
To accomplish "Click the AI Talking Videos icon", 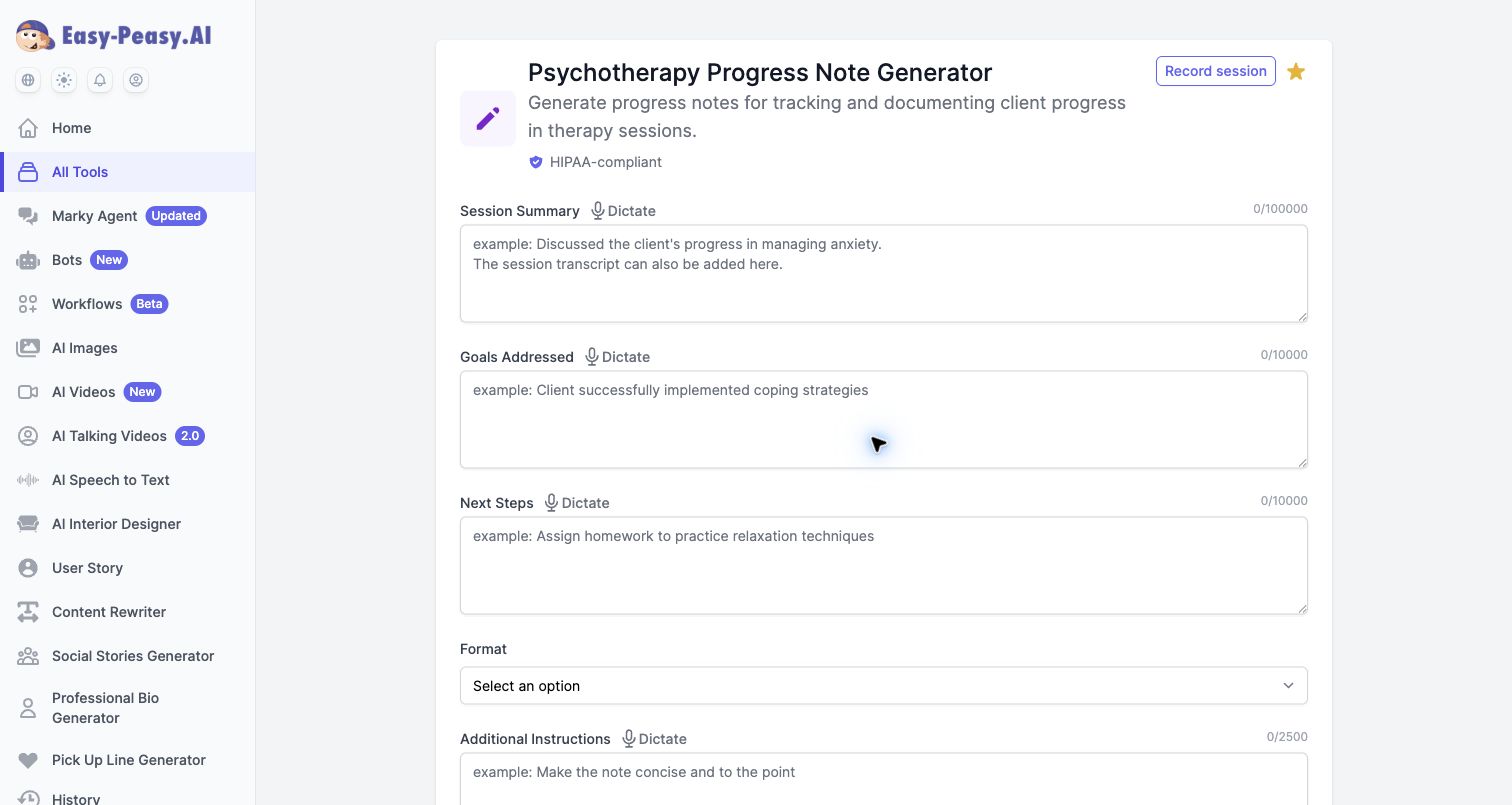I will (28, 436).
